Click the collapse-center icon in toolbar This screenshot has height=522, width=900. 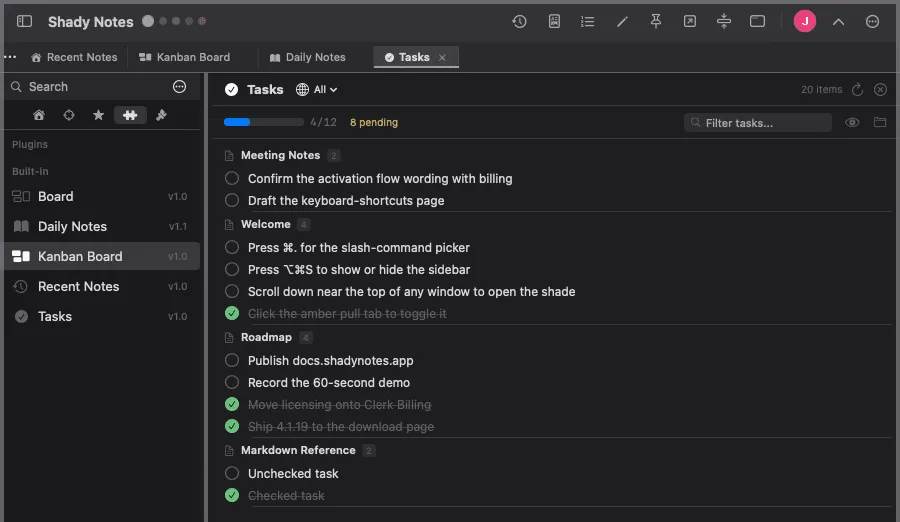[724, 21]
